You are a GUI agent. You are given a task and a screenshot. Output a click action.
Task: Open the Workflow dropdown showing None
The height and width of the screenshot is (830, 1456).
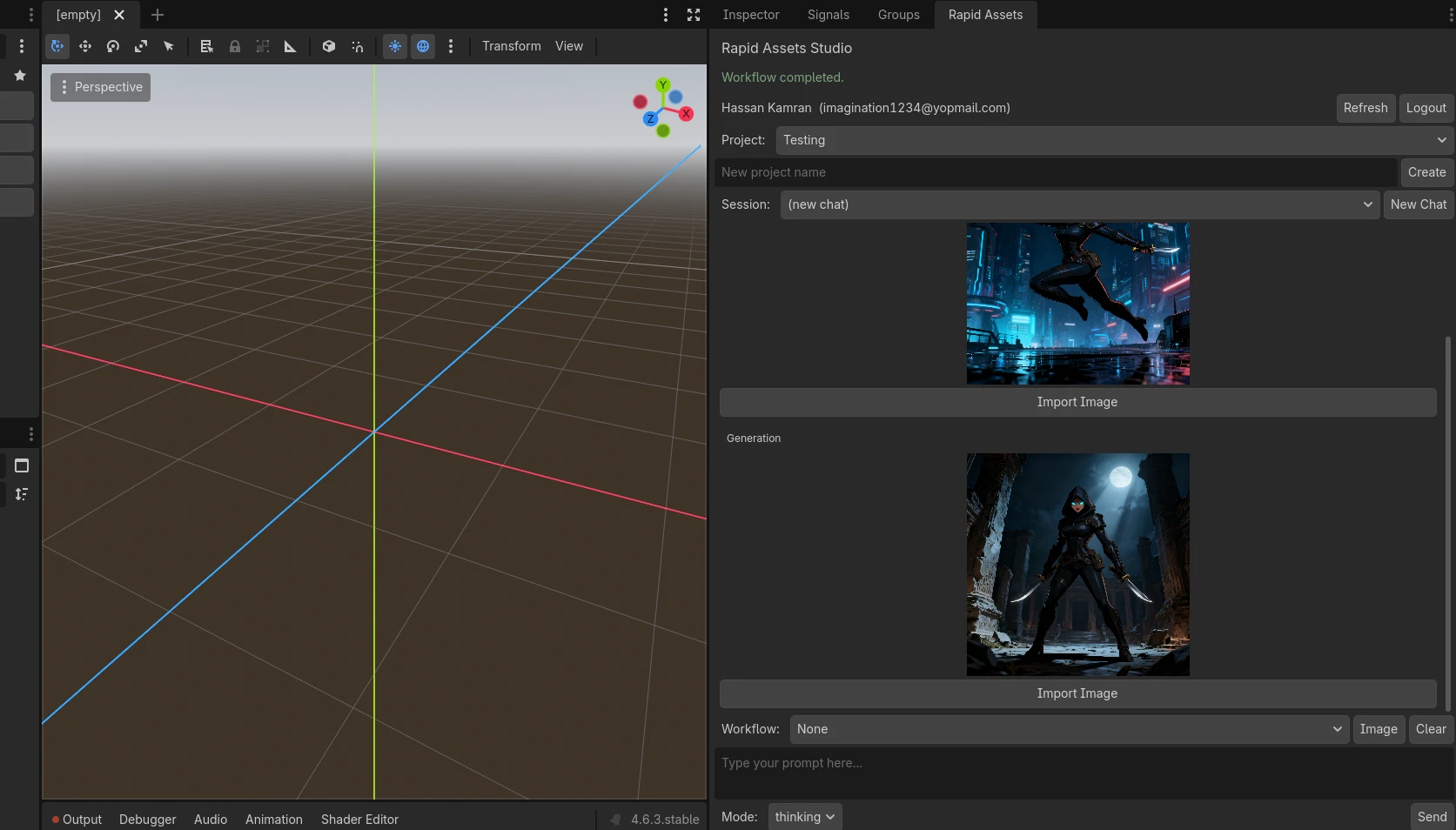[x=1070, y=729]
